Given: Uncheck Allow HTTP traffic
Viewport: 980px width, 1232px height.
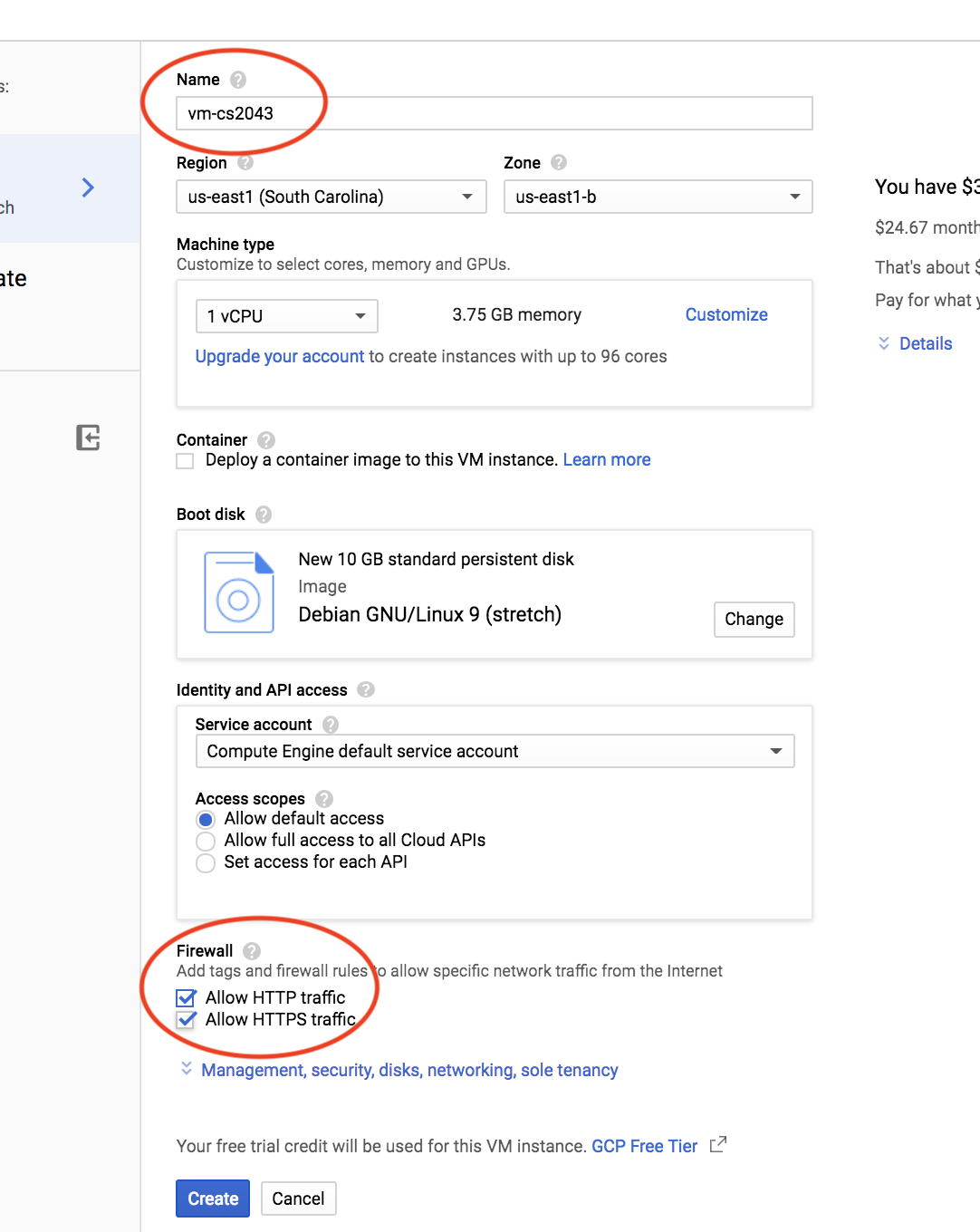Looking at the screenshot, I should pyautogui.click(x=187, y=997).
